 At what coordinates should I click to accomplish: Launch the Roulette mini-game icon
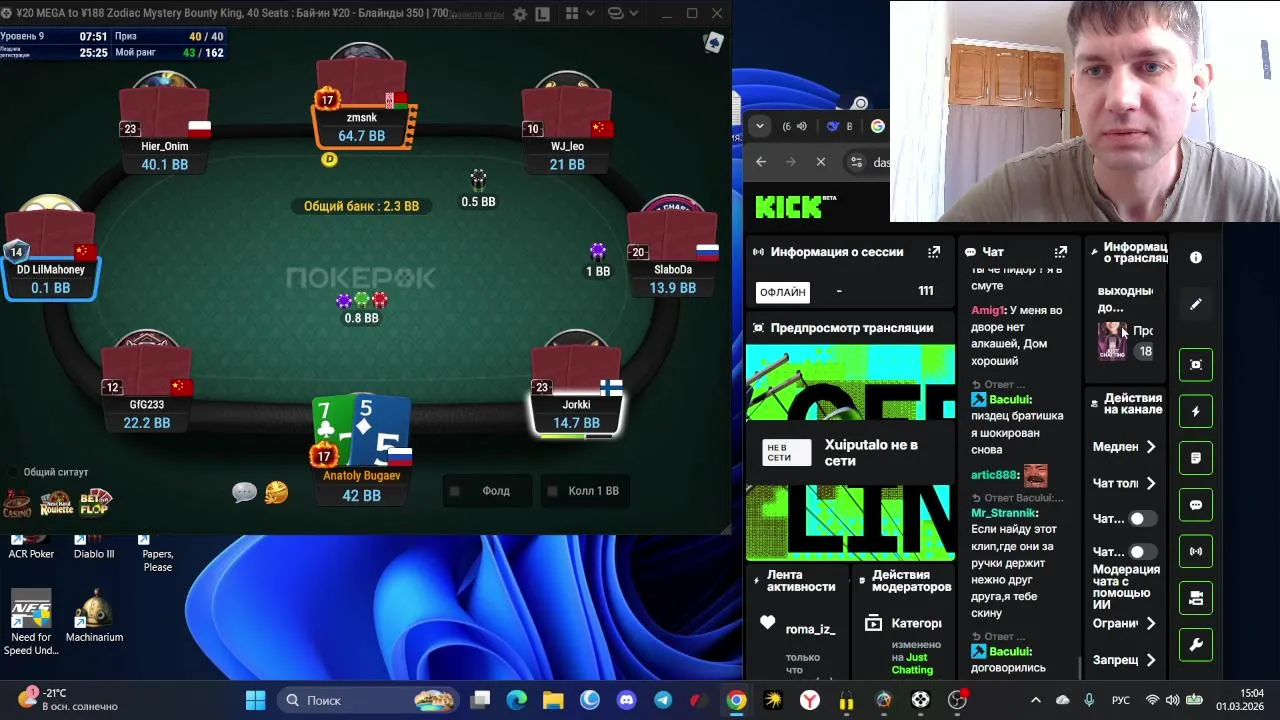pos(56,504)
